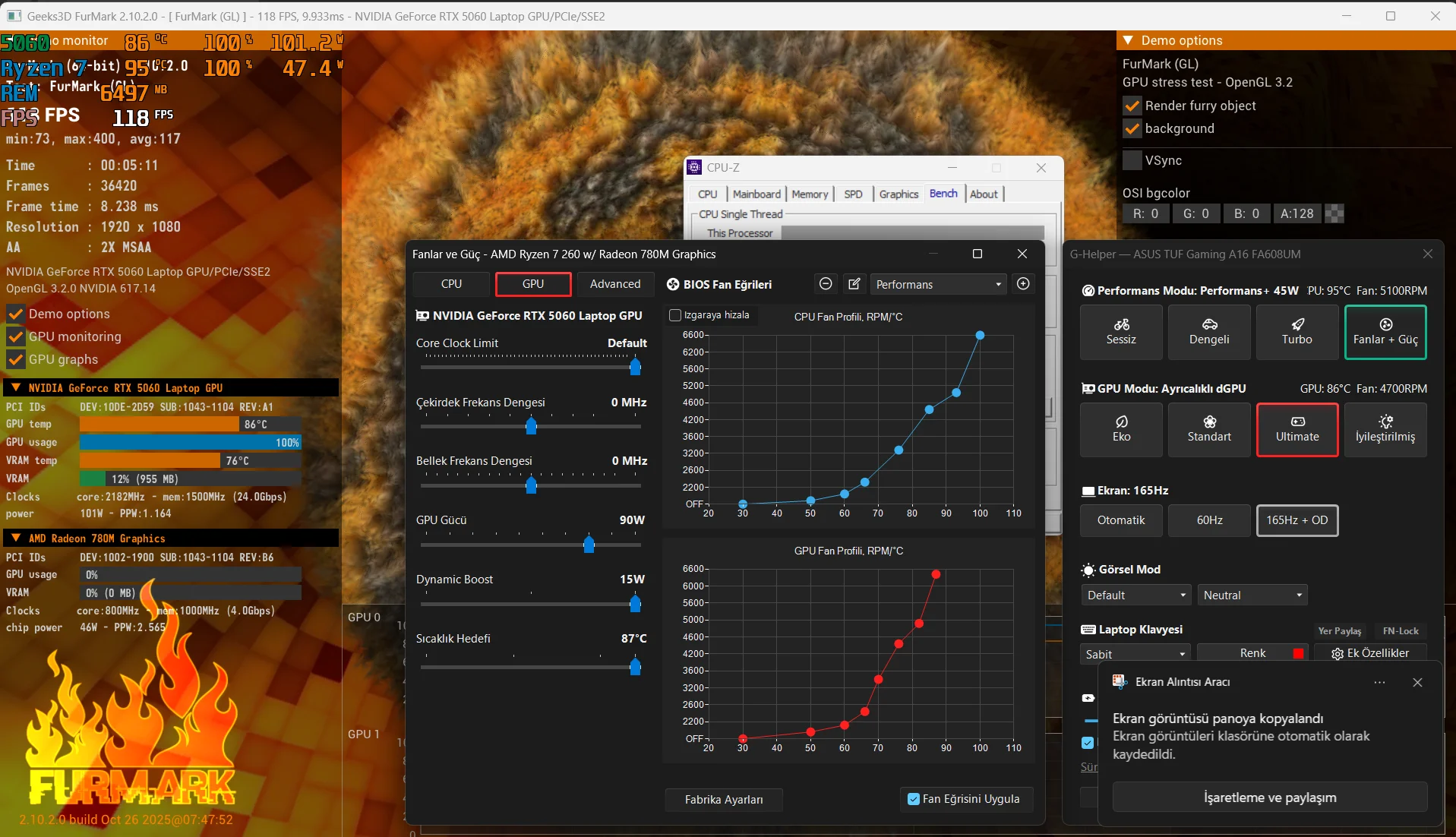Toggle Render furry object checkbox
Screen dimensions: 1456x837
[1132, 106]
